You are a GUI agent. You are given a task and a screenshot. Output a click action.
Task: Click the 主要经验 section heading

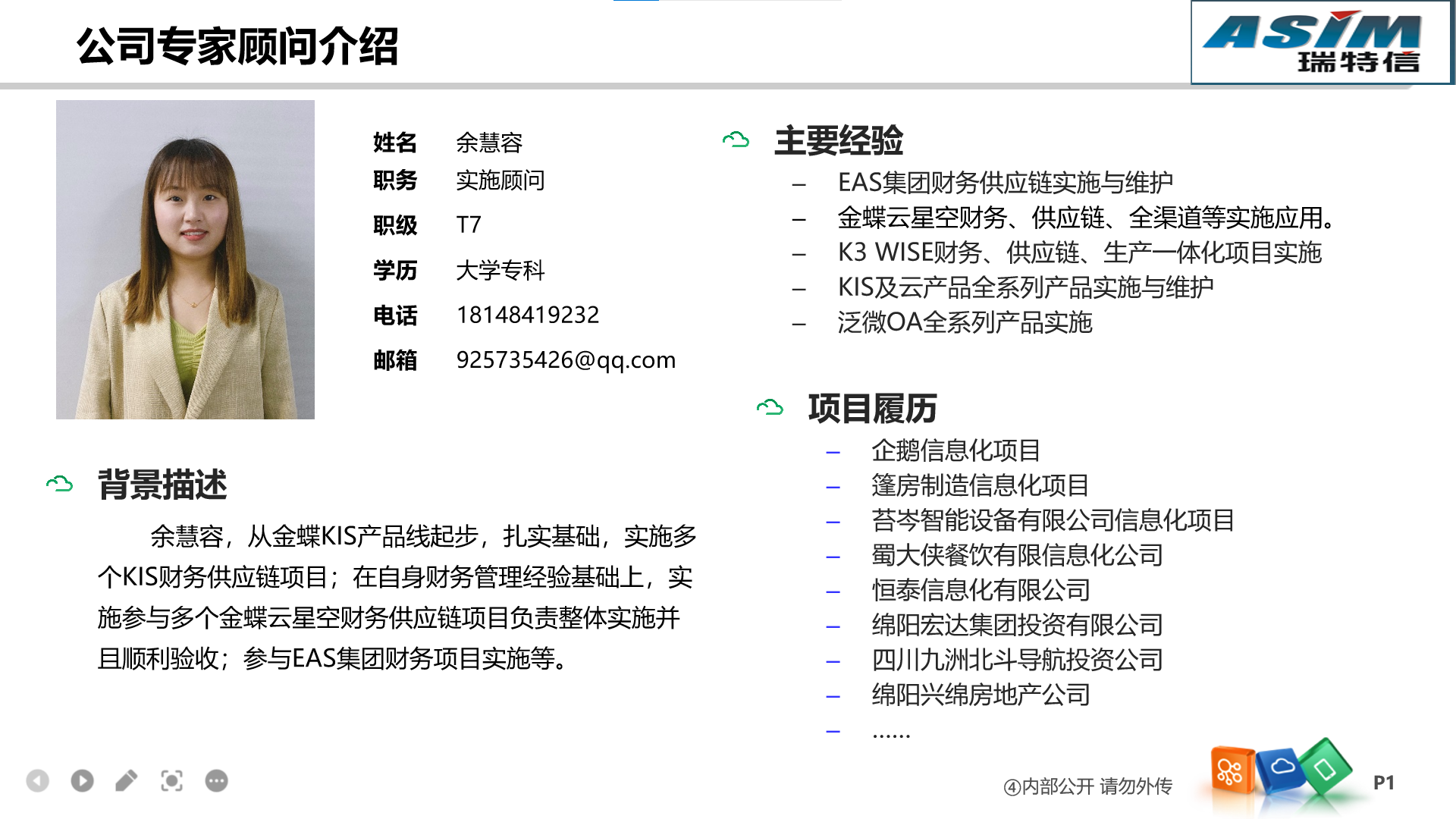(839, 140)
